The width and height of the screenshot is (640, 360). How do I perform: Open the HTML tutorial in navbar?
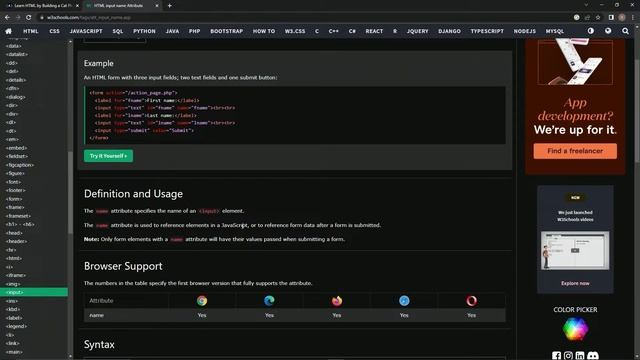[31, 31]
